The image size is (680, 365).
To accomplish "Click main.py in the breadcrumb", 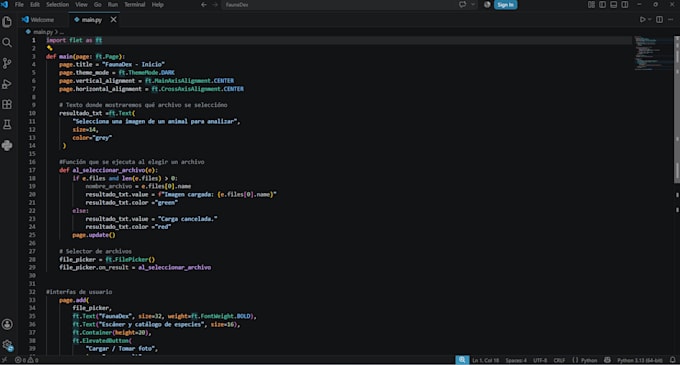I will coord(42,32).
